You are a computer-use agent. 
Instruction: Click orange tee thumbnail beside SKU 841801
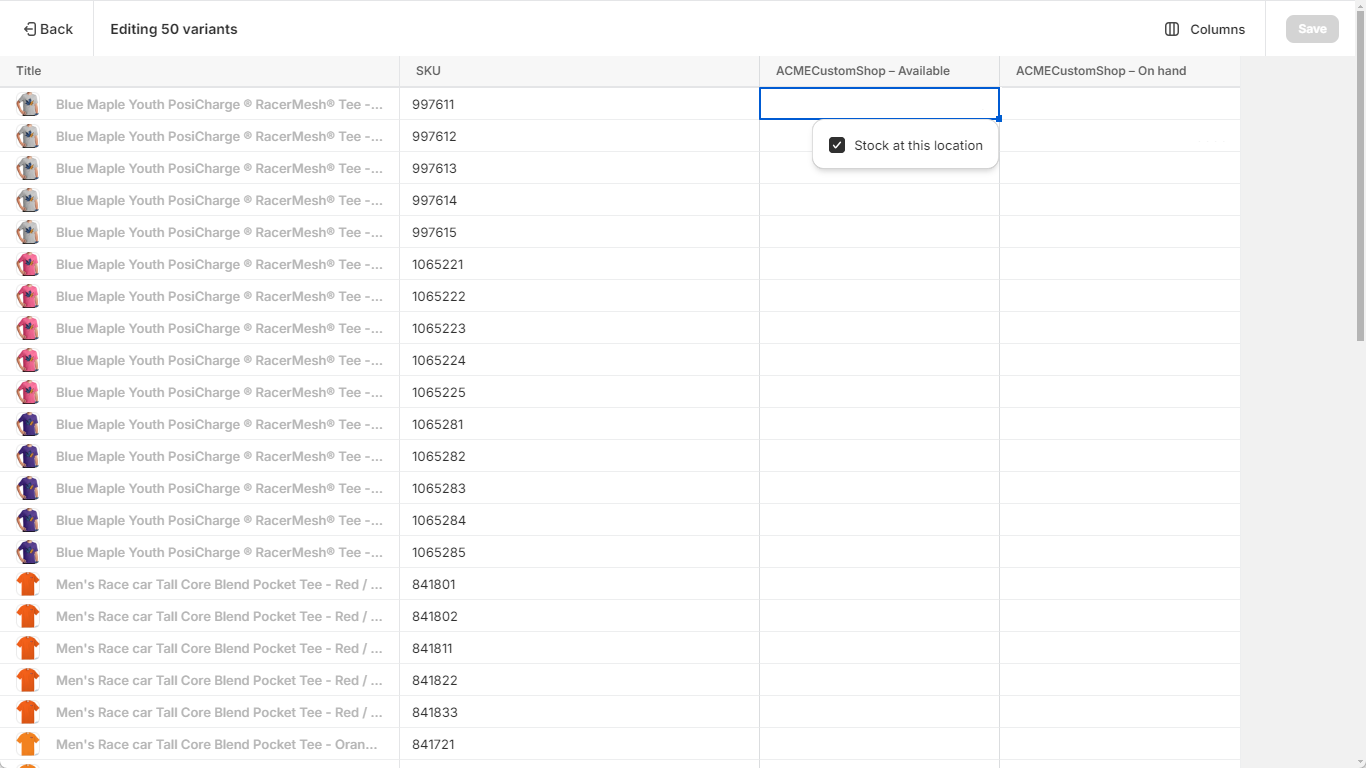pyautogui.click(x=28, y=584)
